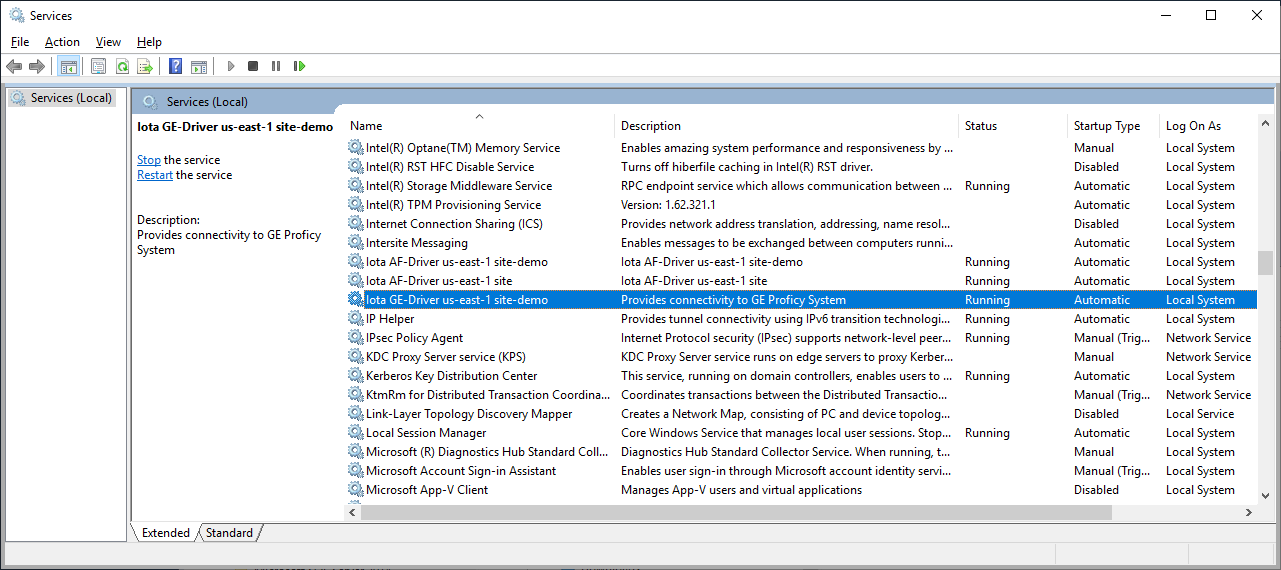
Task: Click 'Network Service' cell for IPsec Policy Agent
Action: pos(1208,338)
